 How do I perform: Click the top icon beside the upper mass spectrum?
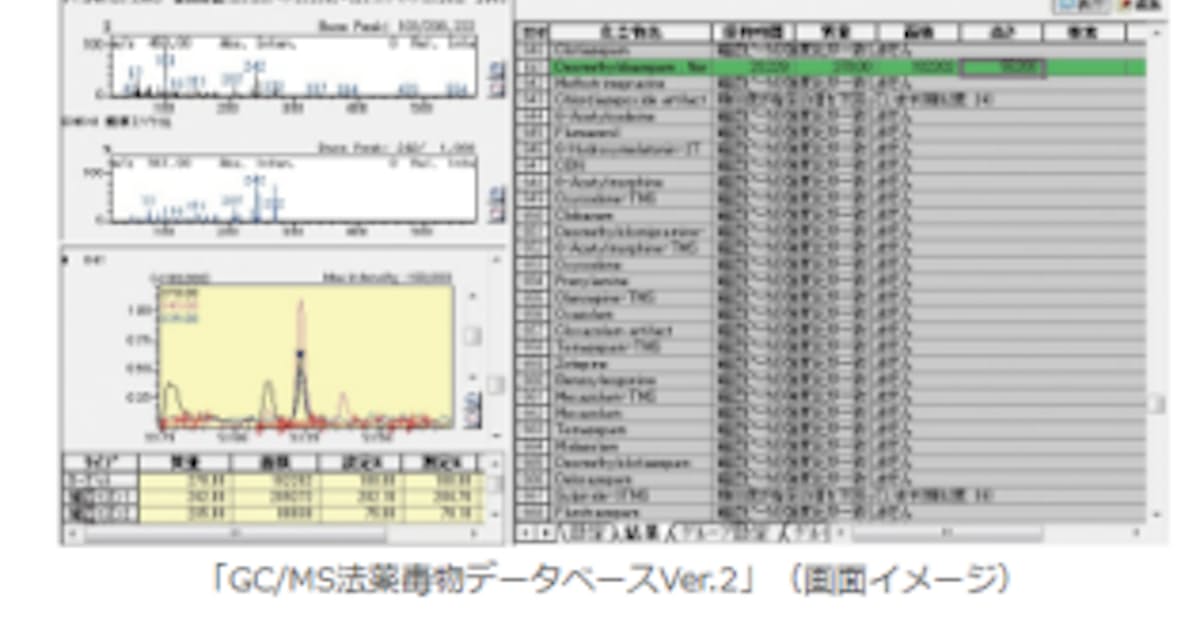point(497,70)
